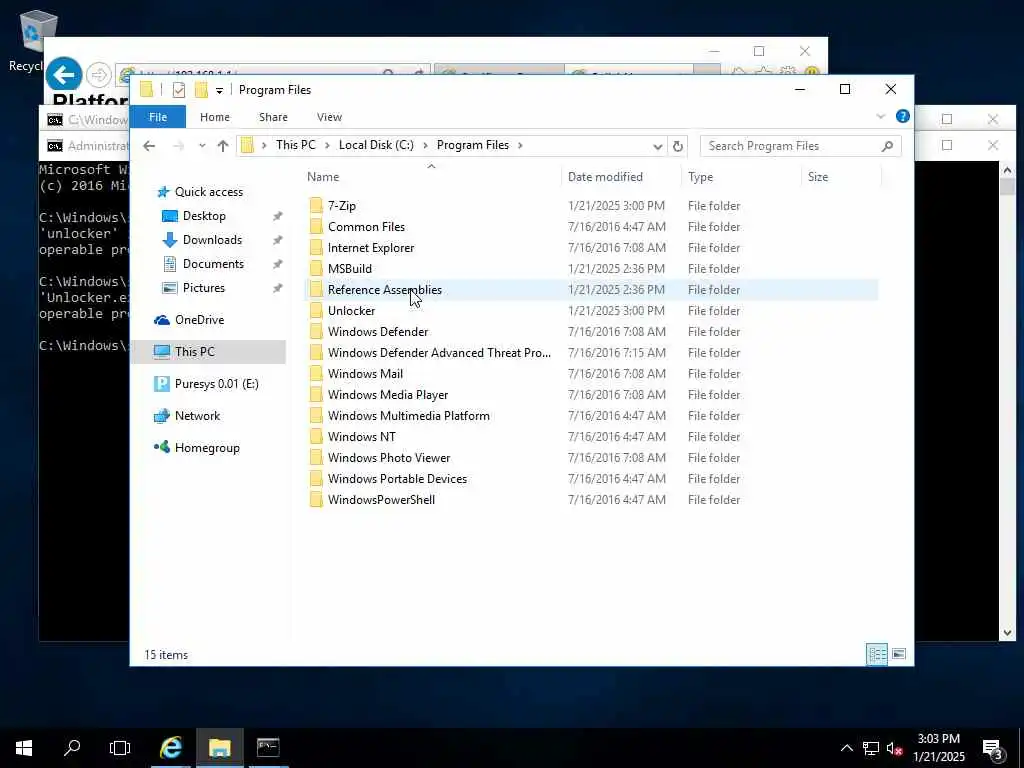Viewport: 1024px width, 768px height.
Task: Open the File ribbon tab
Action: 158,117
